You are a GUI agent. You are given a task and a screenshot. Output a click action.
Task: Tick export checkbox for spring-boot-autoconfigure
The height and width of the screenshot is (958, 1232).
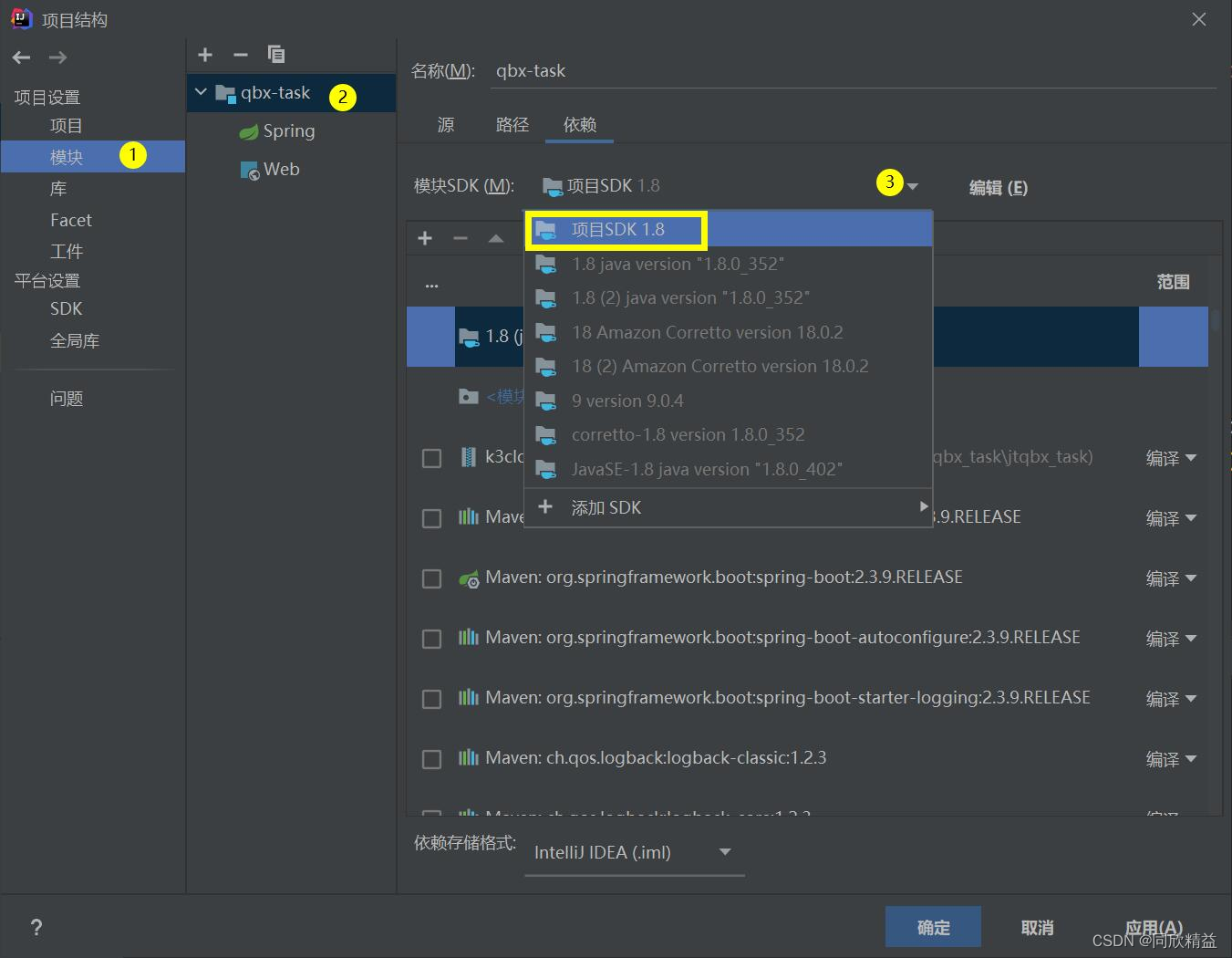432,639
